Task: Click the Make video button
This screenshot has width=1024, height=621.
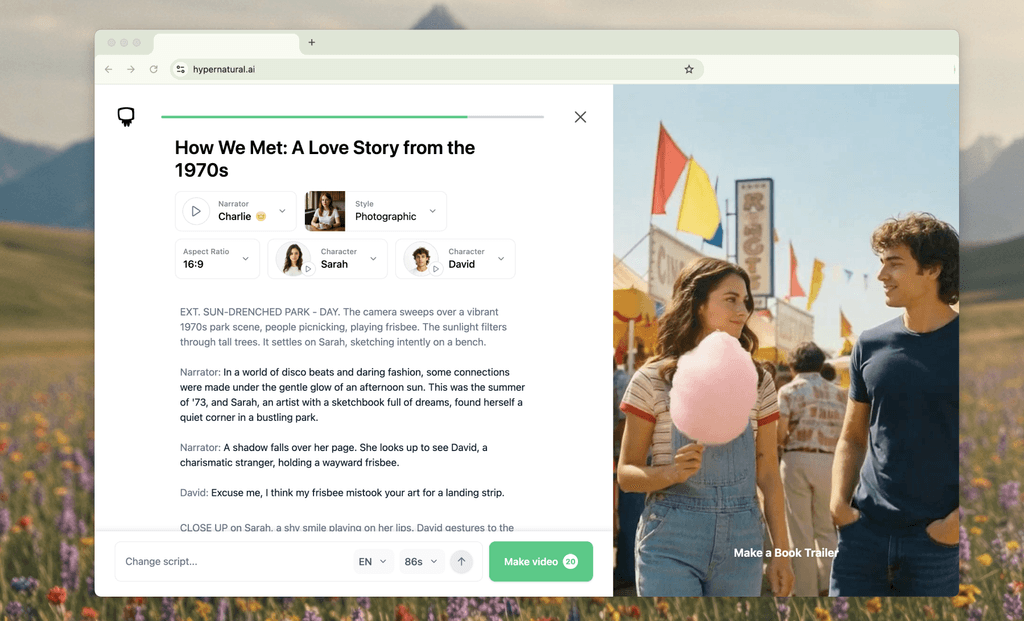Action: pos(540,562)
